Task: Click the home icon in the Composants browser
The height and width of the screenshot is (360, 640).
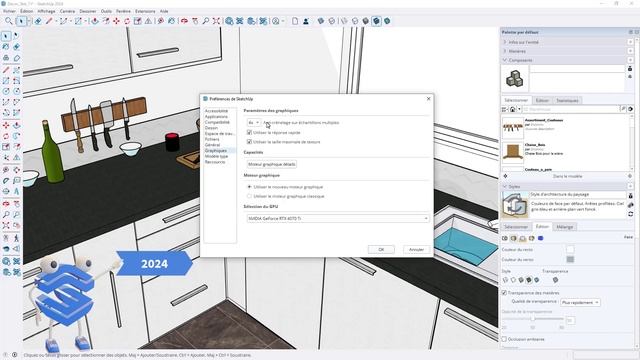Action: pos(513,109)
